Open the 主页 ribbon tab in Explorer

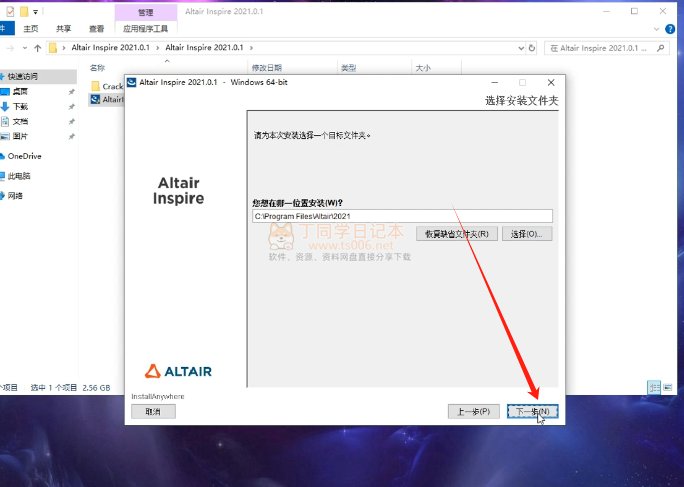point(31,29)
